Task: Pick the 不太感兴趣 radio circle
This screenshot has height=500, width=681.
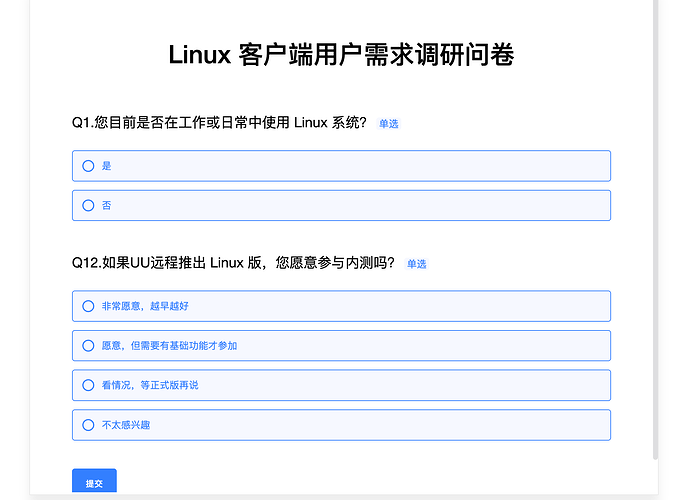Action: point(88,425)
